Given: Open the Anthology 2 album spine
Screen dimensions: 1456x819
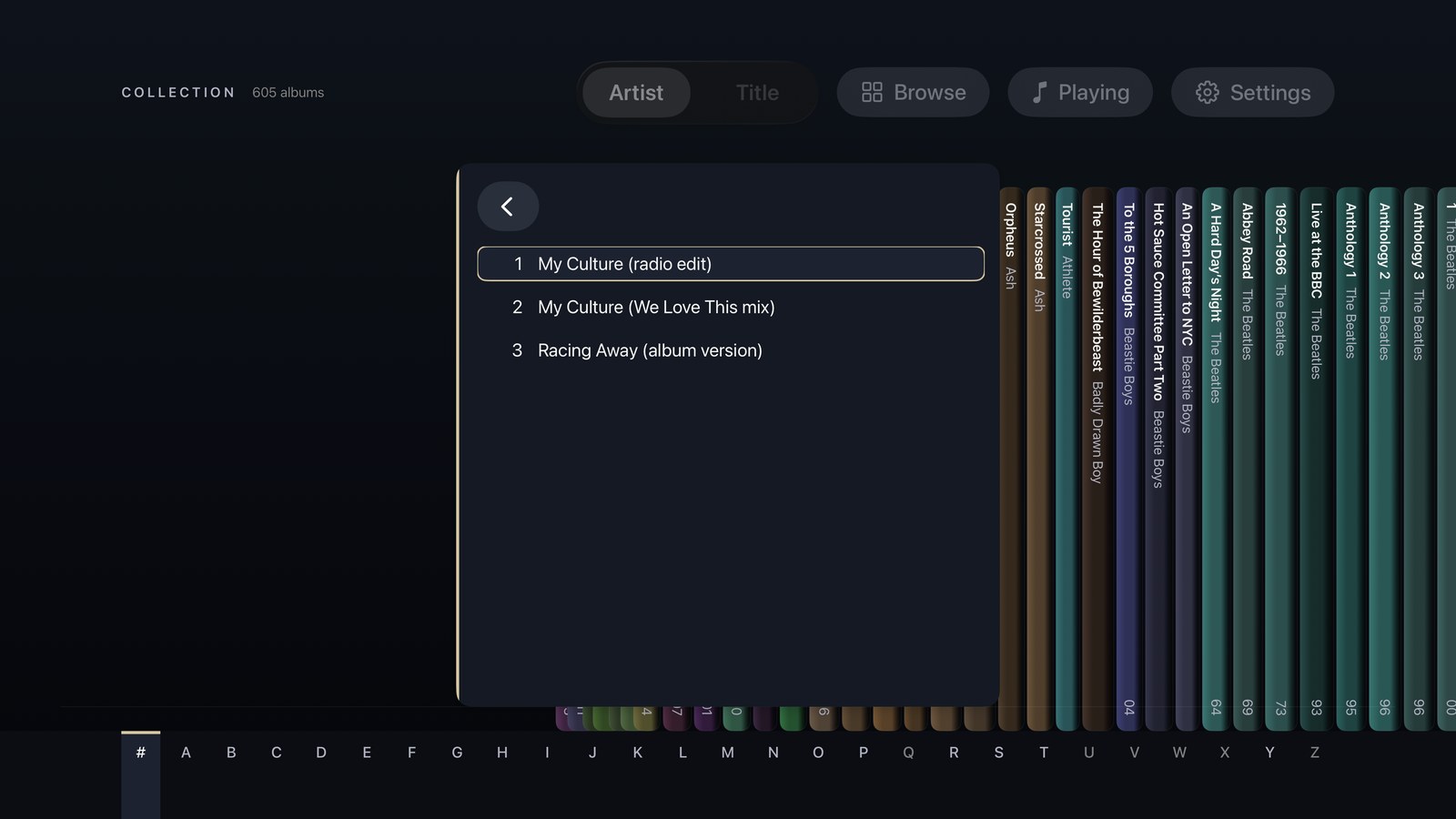Looking at the screenshot, I should tap(1384, 459).
